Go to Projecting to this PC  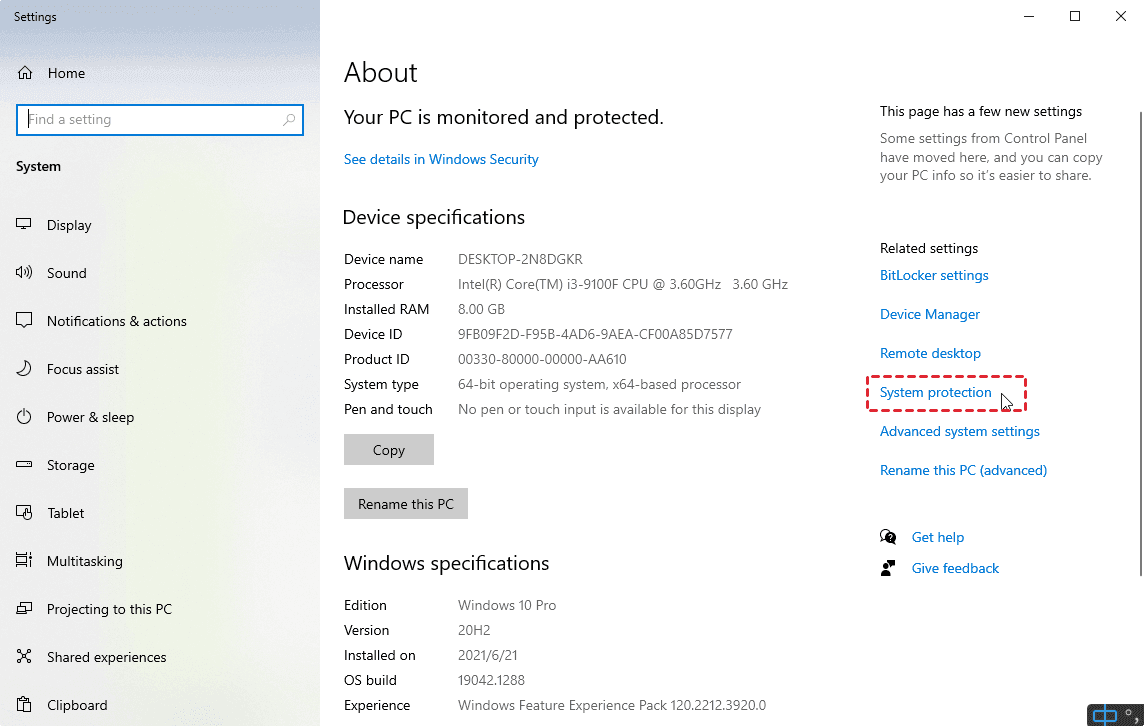point(109,609)
